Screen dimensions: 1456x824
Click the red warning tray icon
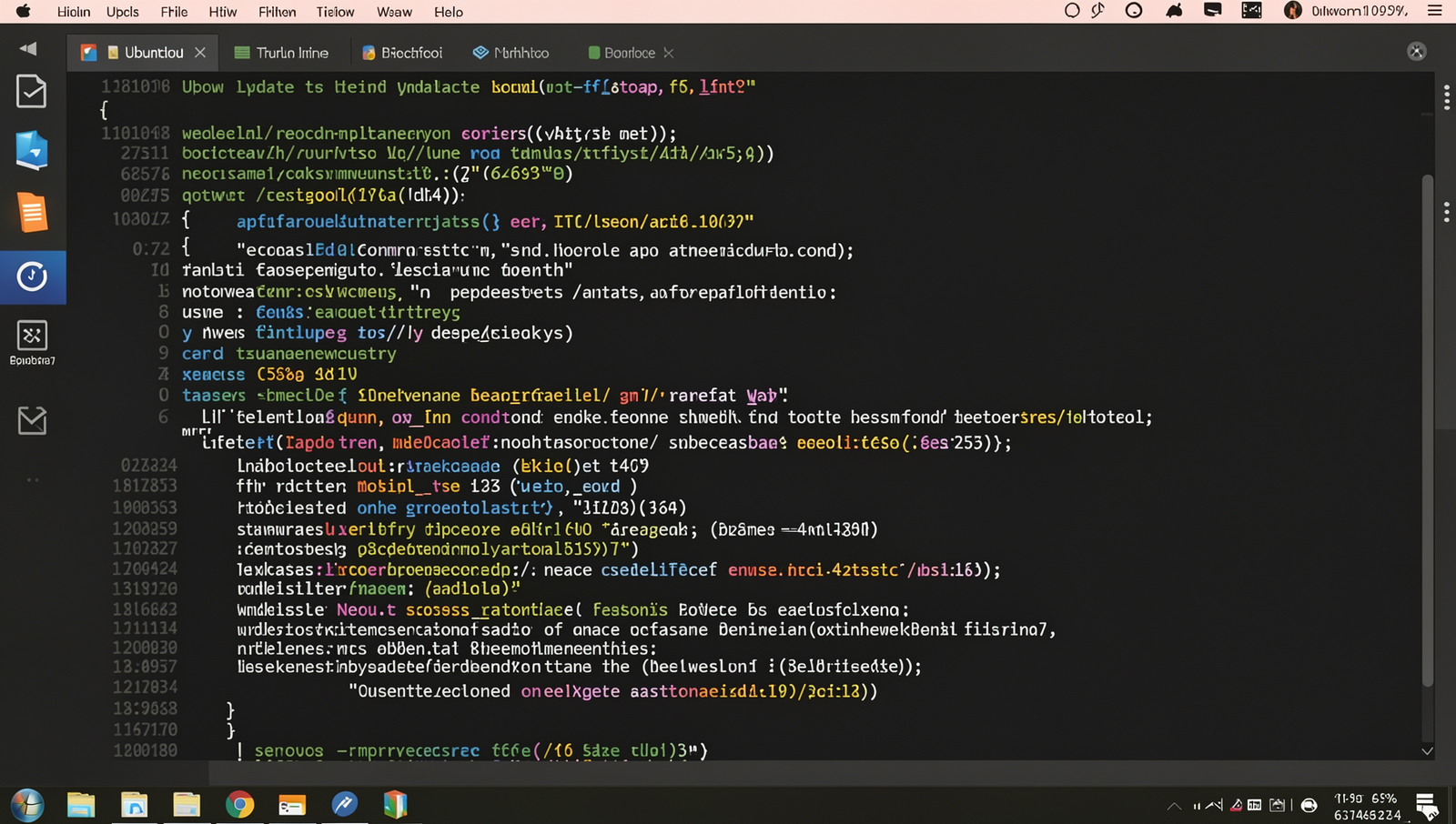[1236, 805]
